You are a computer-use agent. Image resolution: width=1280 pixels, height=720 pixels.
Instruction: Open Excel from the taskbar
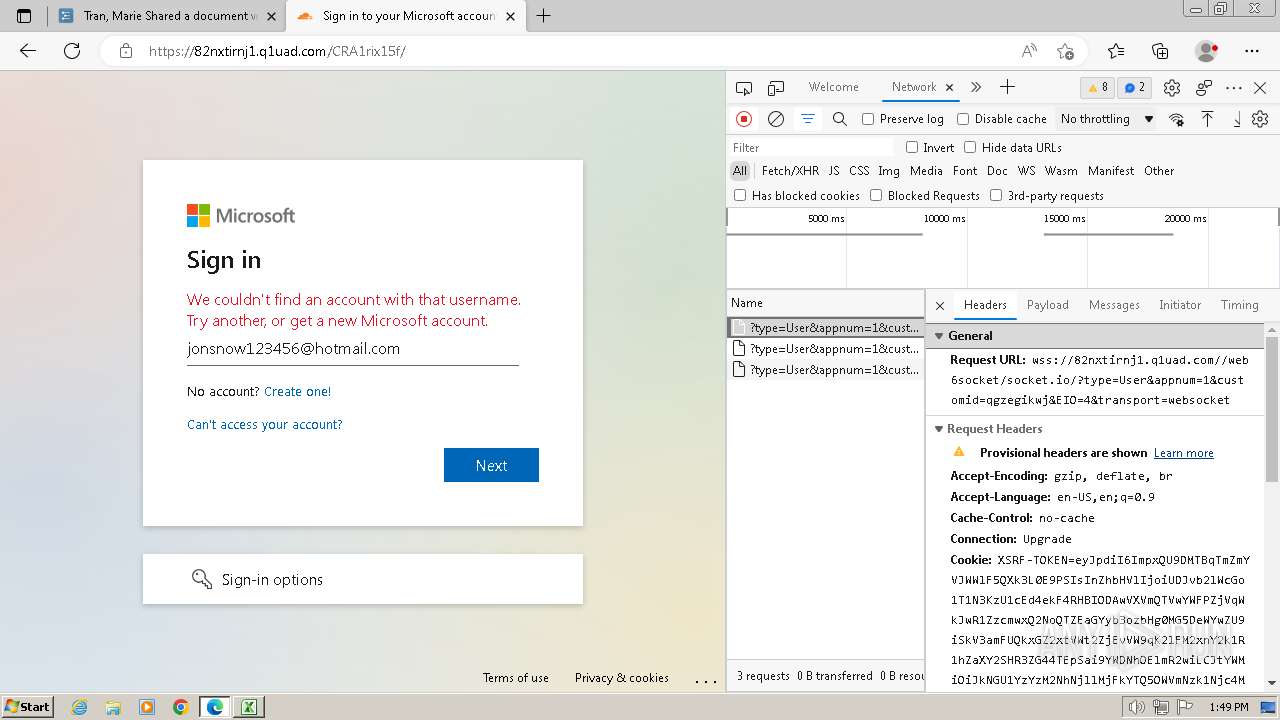click(248, 707)
